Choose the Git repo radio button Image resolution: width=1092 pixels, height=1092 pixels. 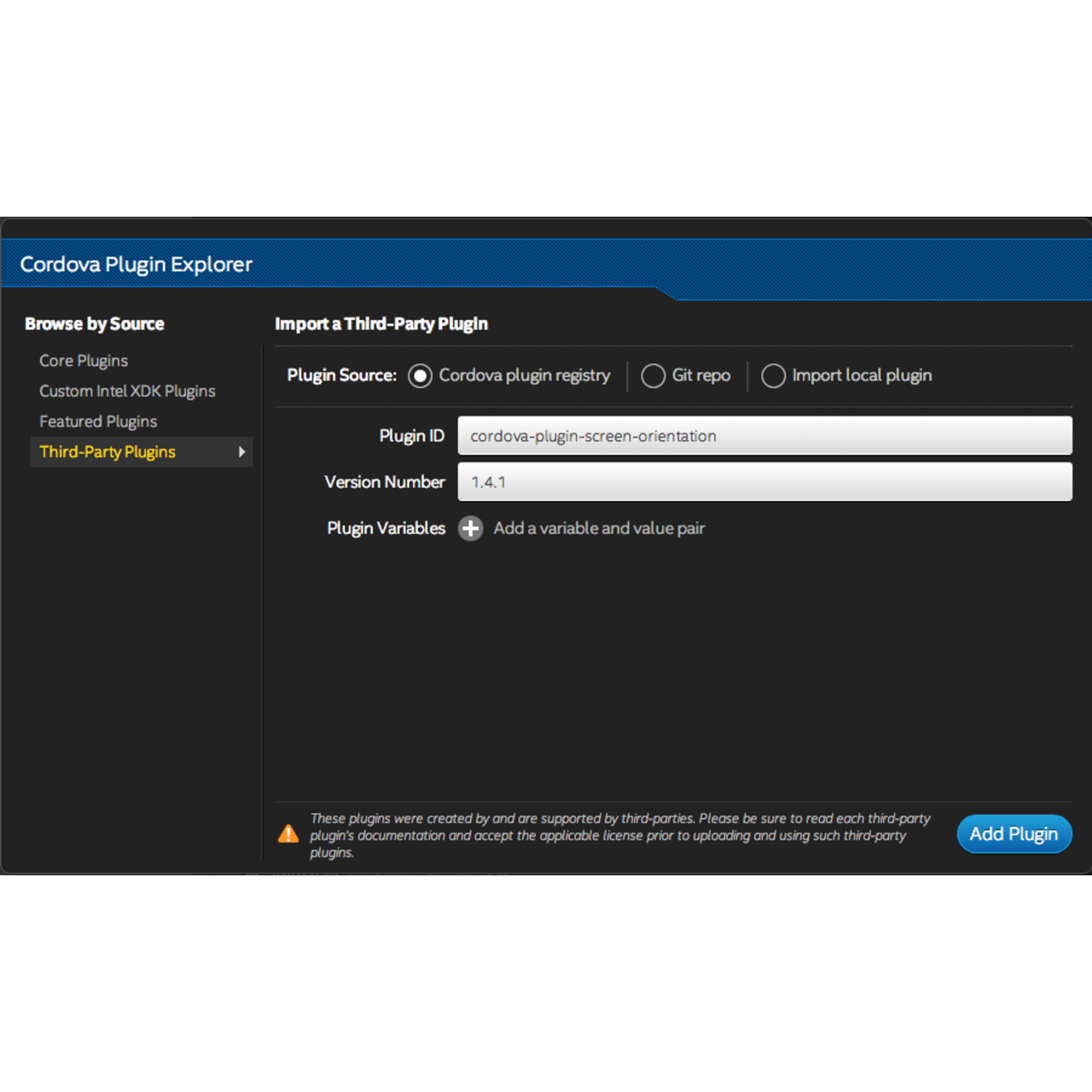[x=653, y=376]
